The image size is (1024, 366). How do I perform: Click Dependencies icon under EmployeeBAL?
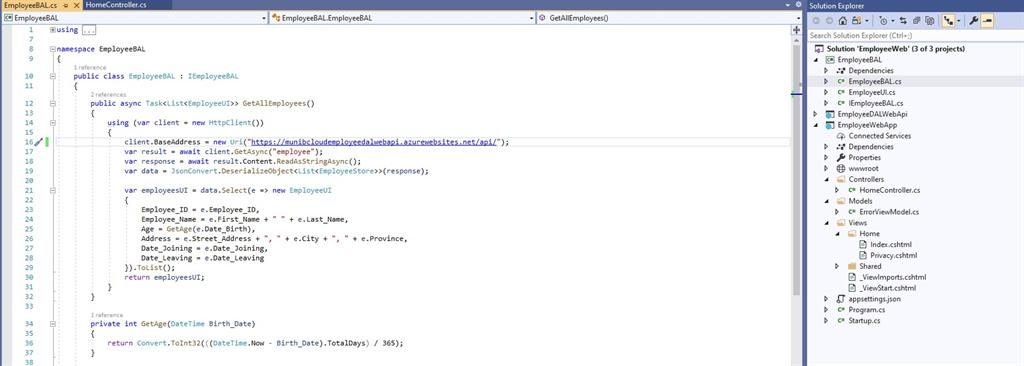841,71
